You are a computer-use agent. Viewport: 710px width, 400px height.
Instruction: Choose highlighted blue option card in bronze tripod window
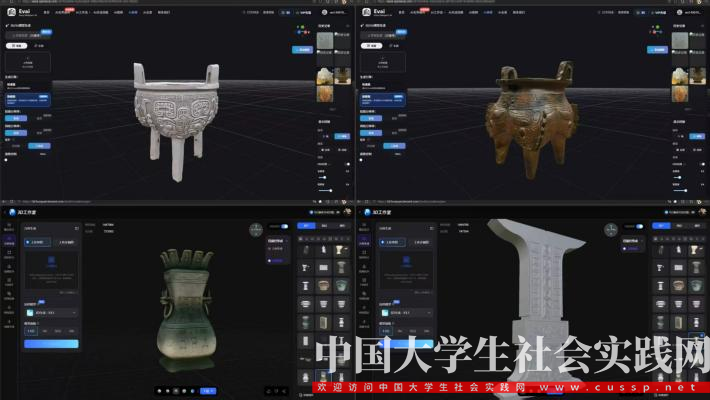click(383, 100)
